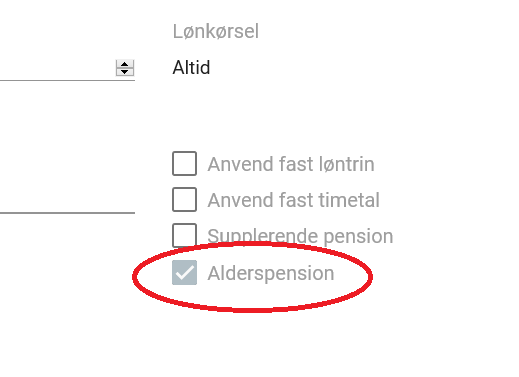Click the Alderspension label text
The height and width of the screenshot is (377, 519).
[271, 274]
